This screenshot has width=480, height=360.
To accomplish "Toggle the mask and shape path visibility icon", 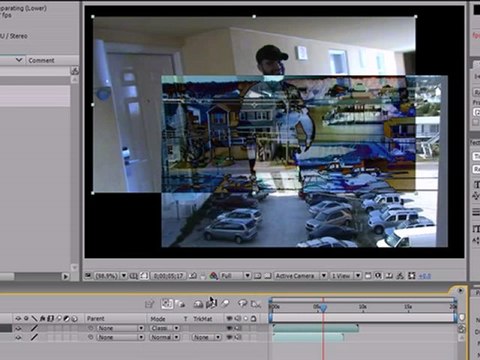I will pos(144,276).
